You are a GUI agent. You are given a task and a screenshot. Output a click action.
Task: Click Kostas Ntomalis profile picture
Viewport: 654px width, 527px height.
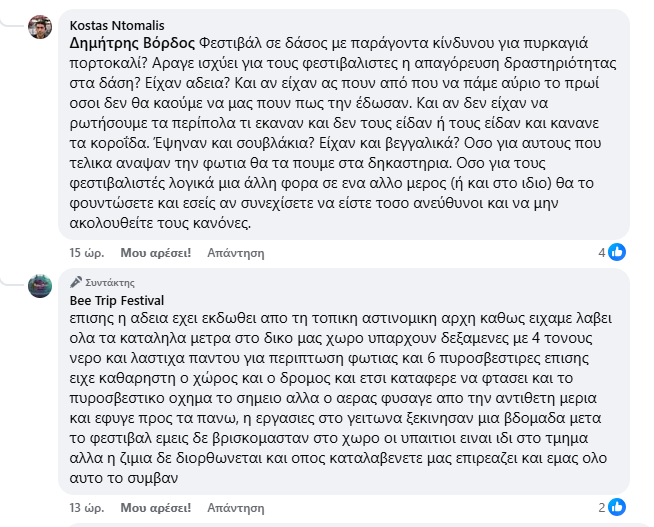coord(40,28)
